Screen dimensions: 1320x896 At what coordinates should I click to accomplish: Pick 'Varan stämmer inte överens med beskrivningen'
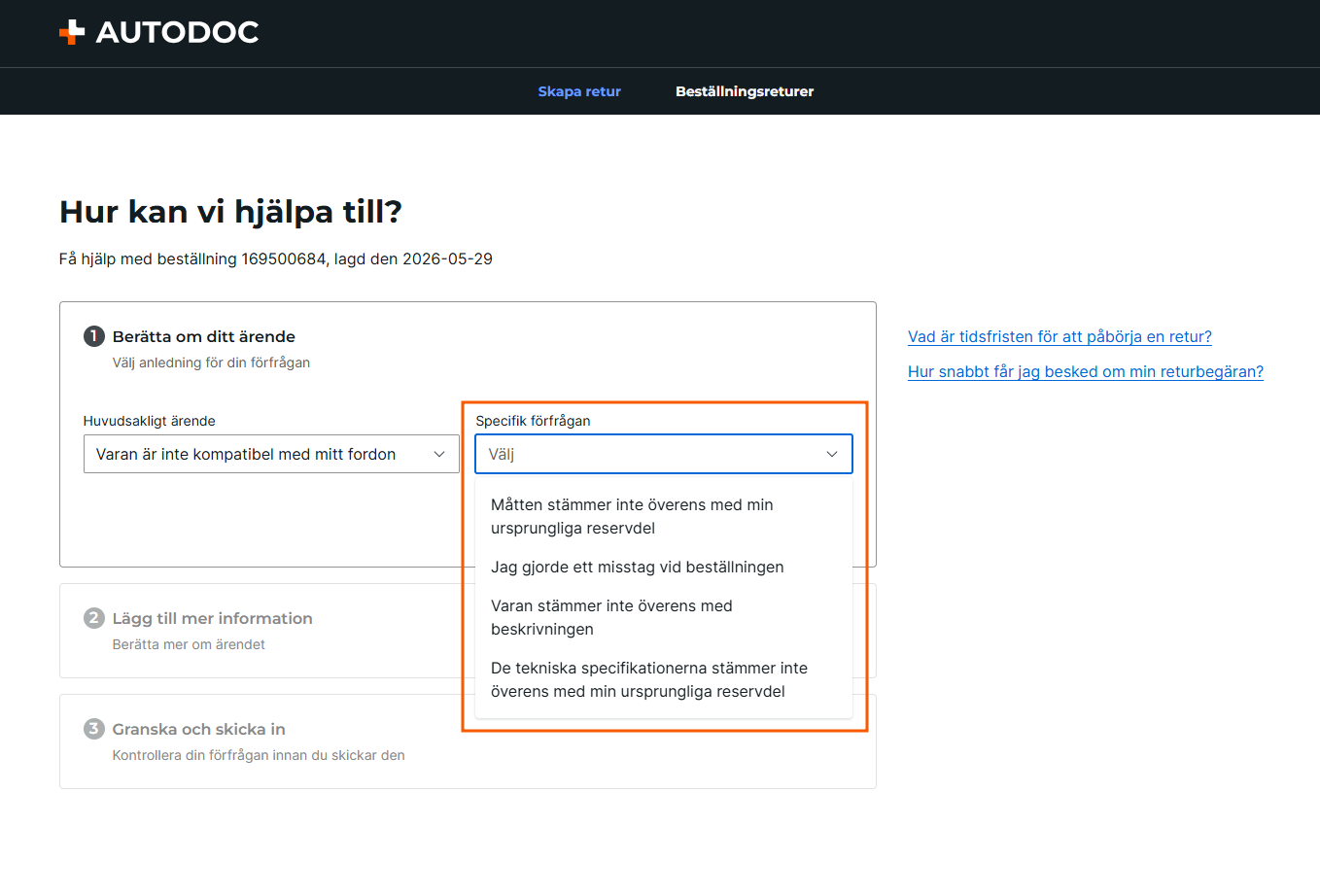pos(664,617)
